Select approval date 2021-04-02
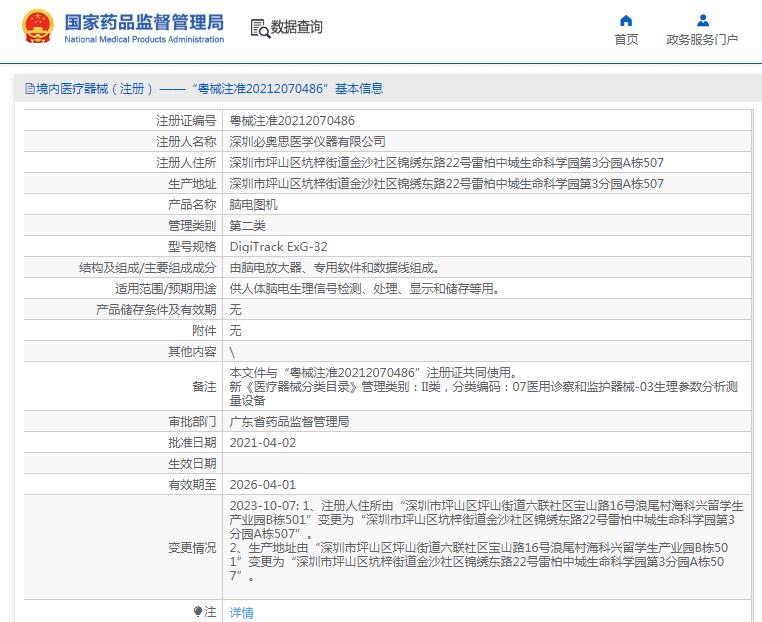Screen dimensions: 762x622 point(262,443)
